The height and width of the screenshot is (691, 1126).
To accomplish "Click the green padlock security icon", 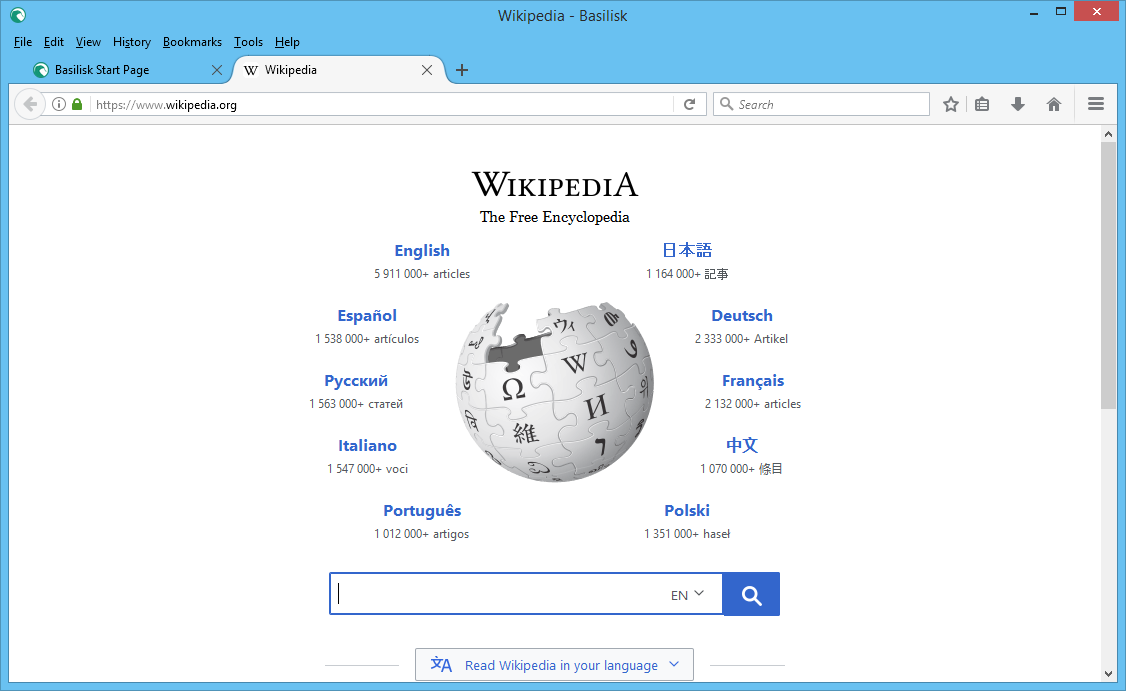I will click(x=77, y=104).
